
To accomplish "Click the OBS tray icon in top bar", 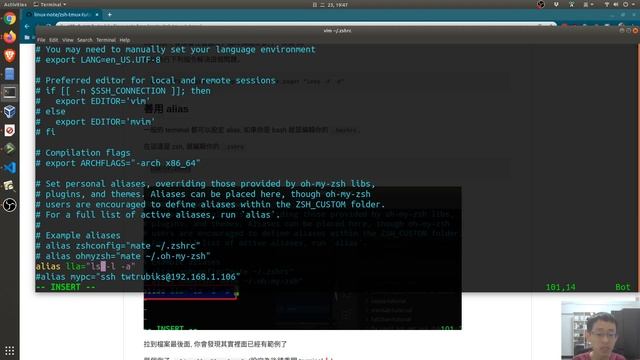I will pos(541,4).
